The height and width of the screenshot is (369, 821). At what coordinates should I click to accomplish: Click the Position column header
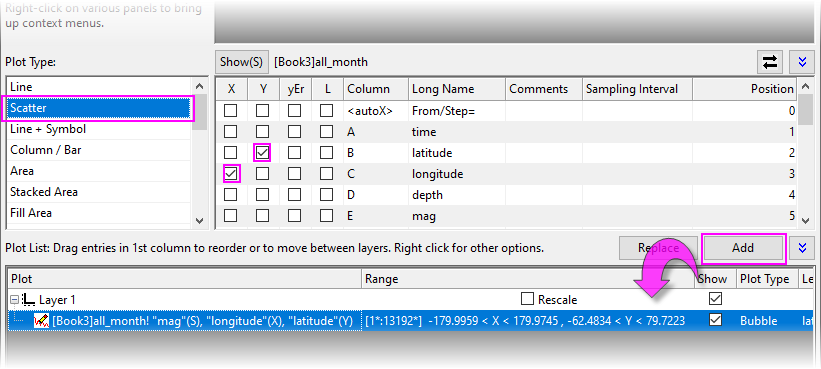click(745, 89)
